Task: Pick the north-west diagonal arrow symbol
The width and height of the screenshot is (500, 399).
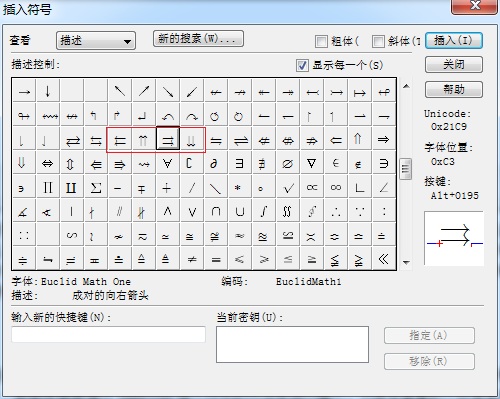Action: point(120,91)
